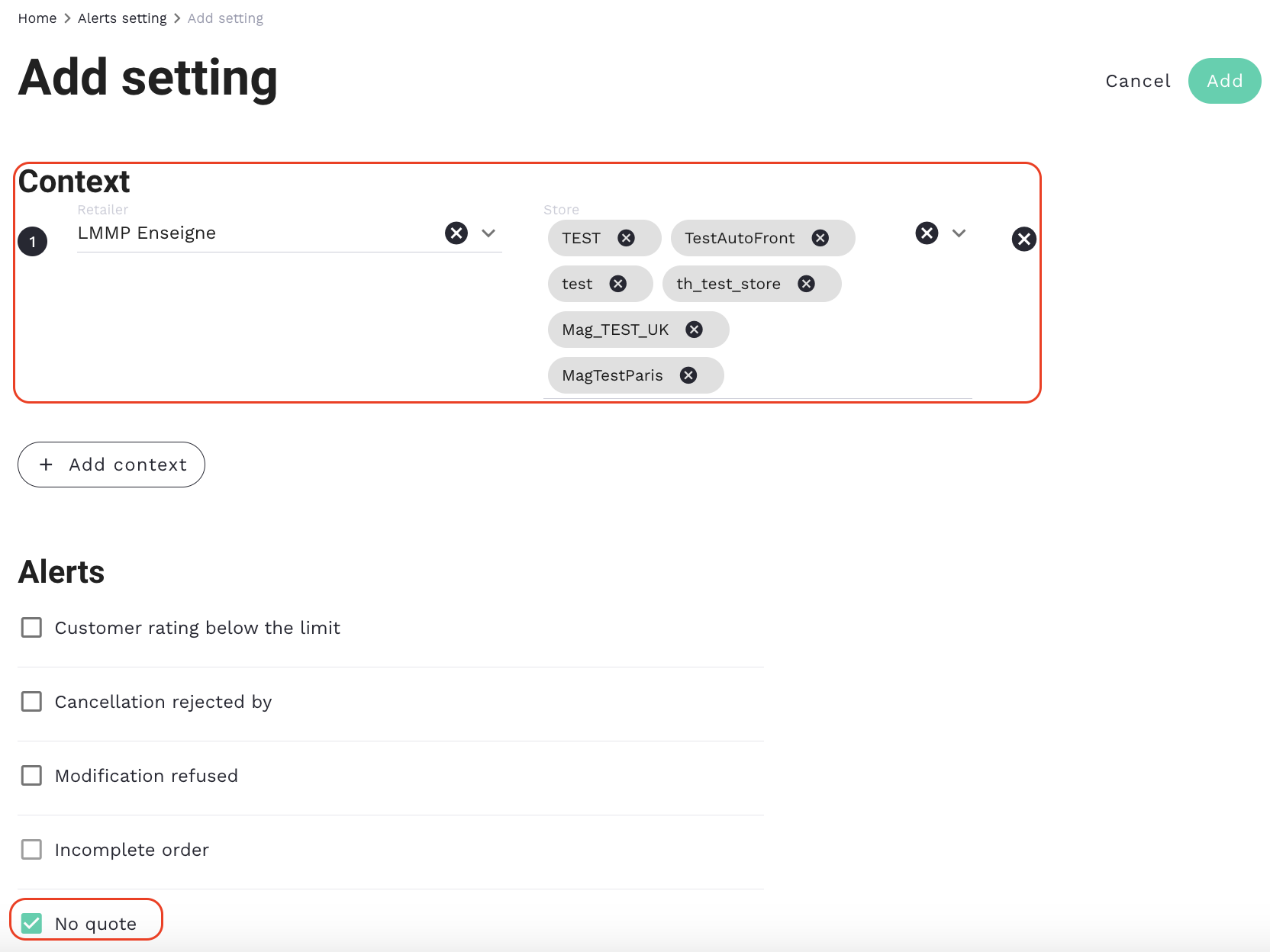Expand the Retailer dropdown list
Viewport: 1270px width, 952px height.
point(488,233)
